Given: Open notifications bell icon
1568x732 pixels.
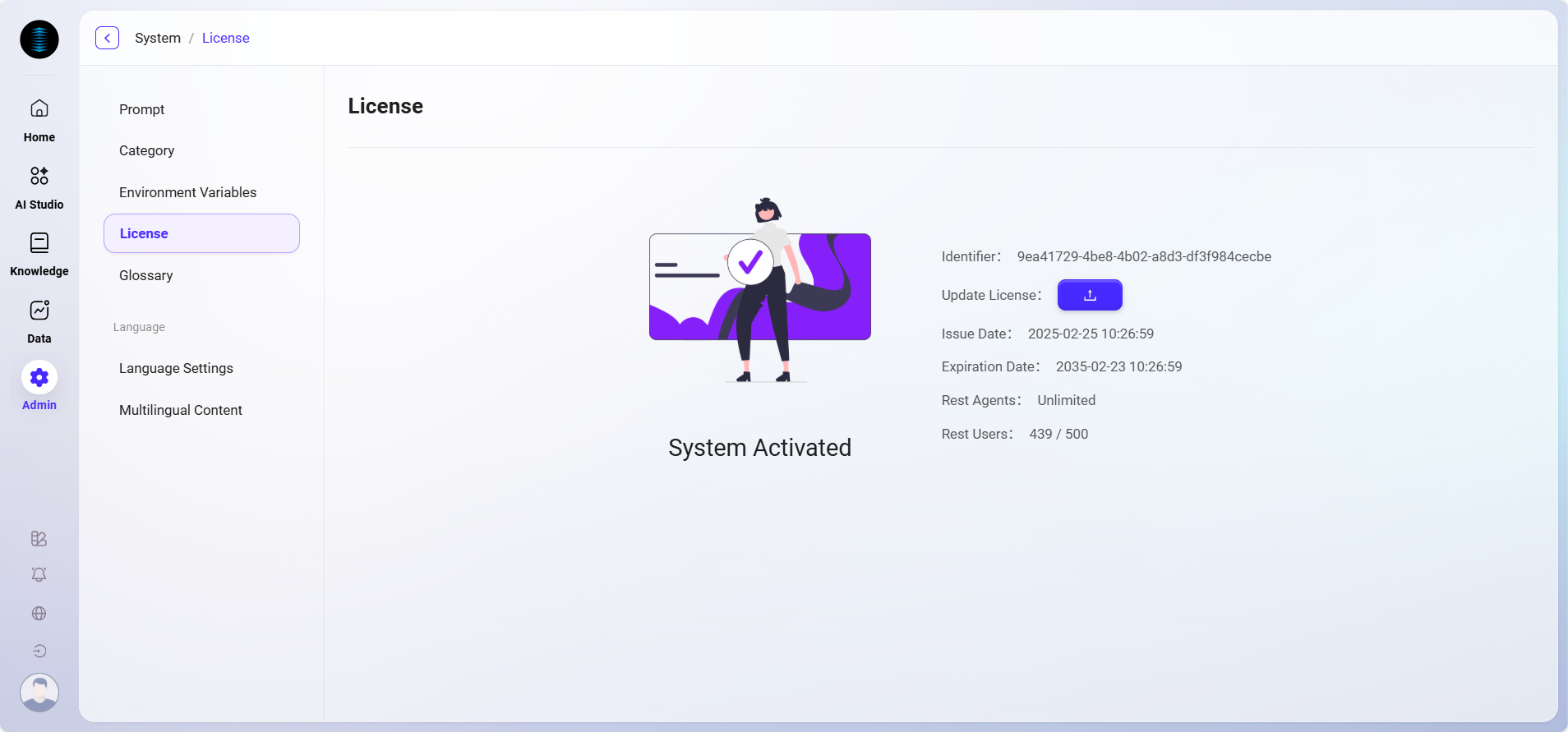Looking at the screenshot, I should coord(39,575).
